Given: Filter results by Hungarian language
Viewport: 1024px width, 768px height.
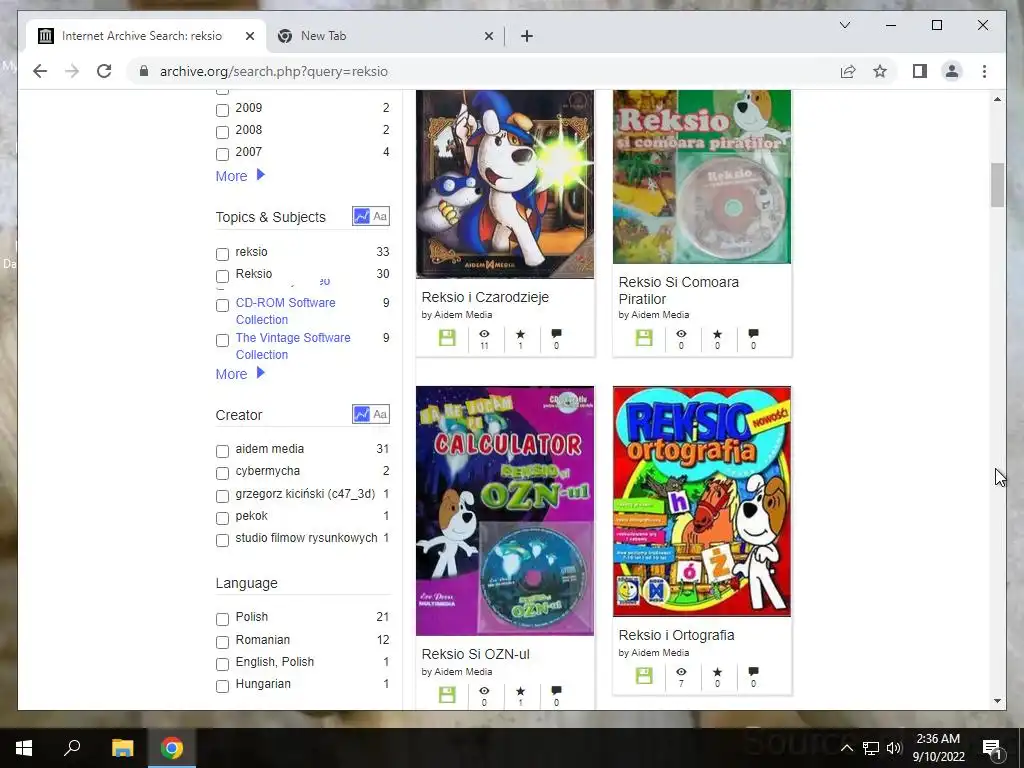Looking at the screenshot, I should coord(222,686).
